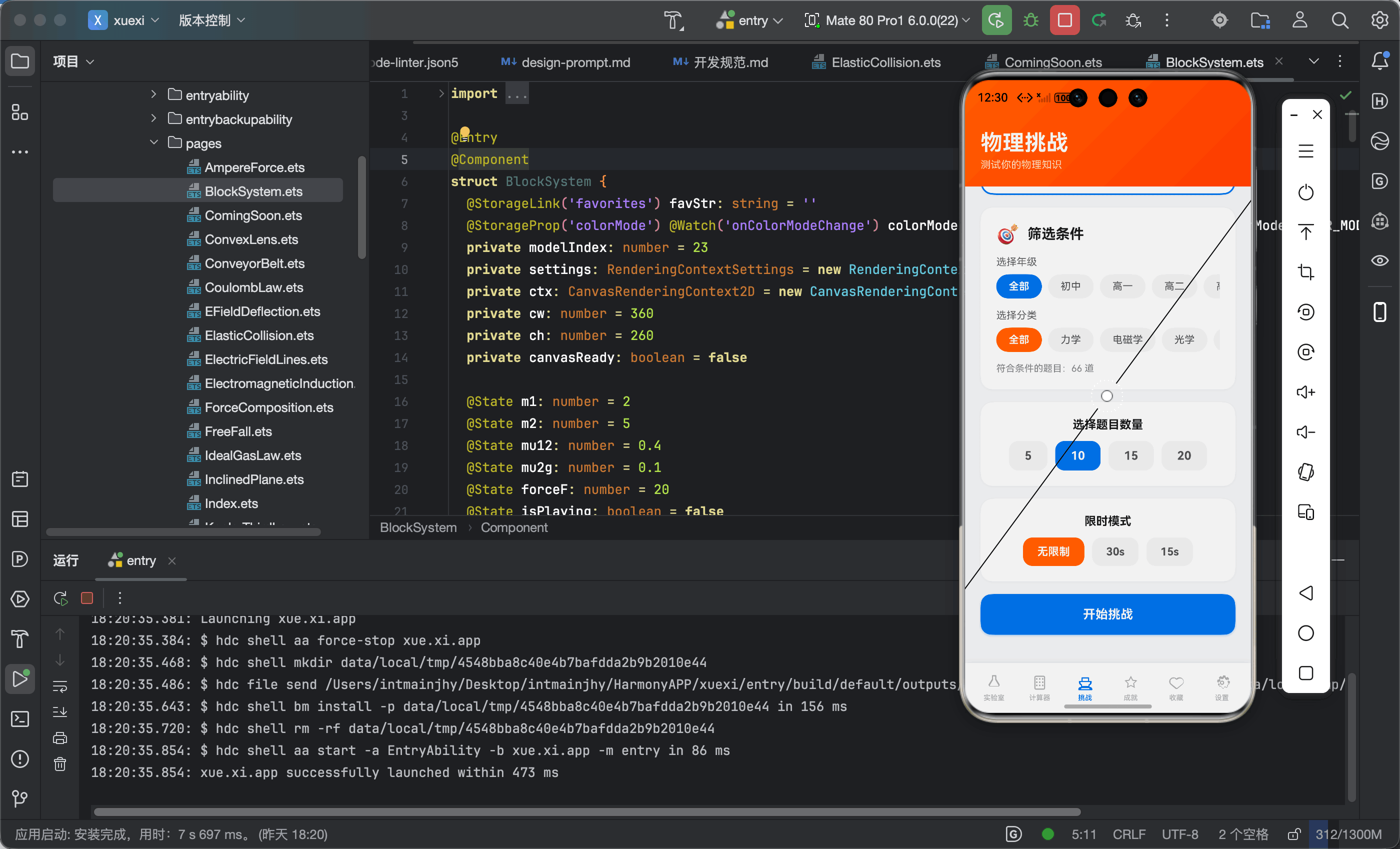Click the emulator power button
The width and height of the screenshot is (1400, 849).
(1305, 192)
